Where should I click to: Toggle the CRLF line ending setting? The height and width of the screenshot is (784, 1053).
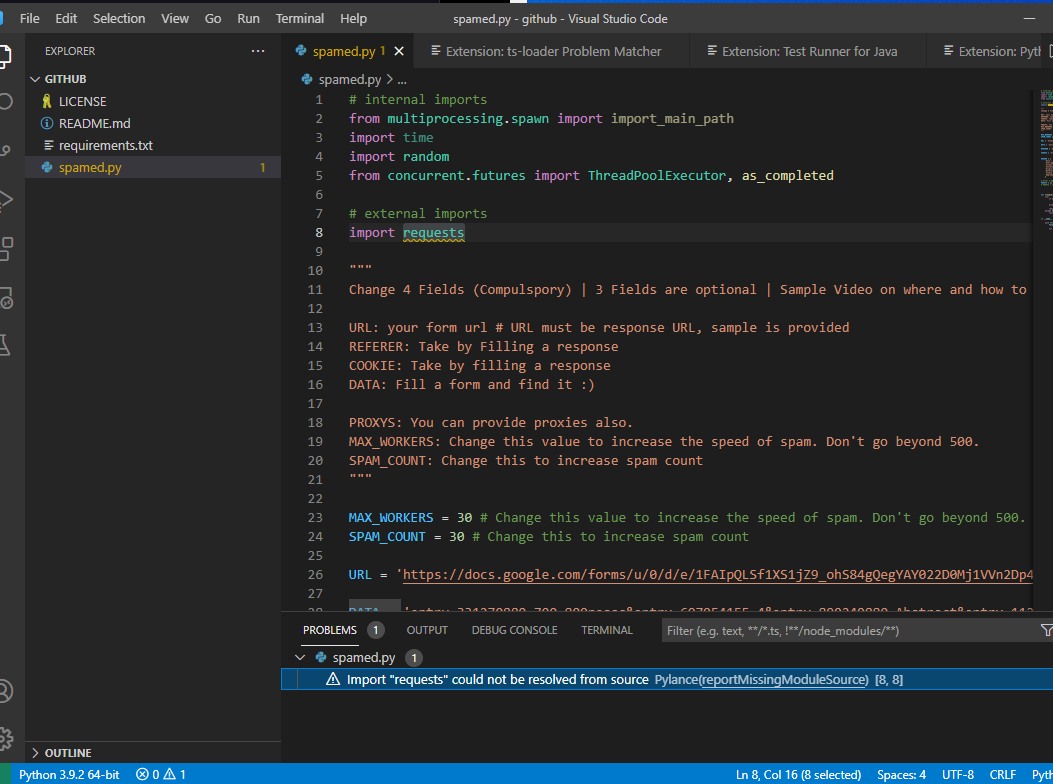tap(1002, 774)
